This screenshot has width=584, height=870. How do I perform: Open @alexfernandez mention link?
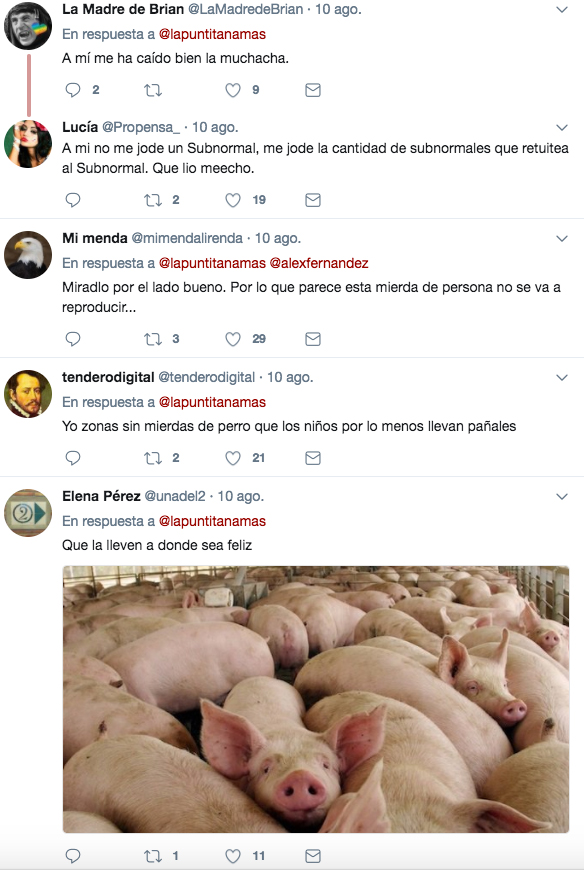coord(319,263)
